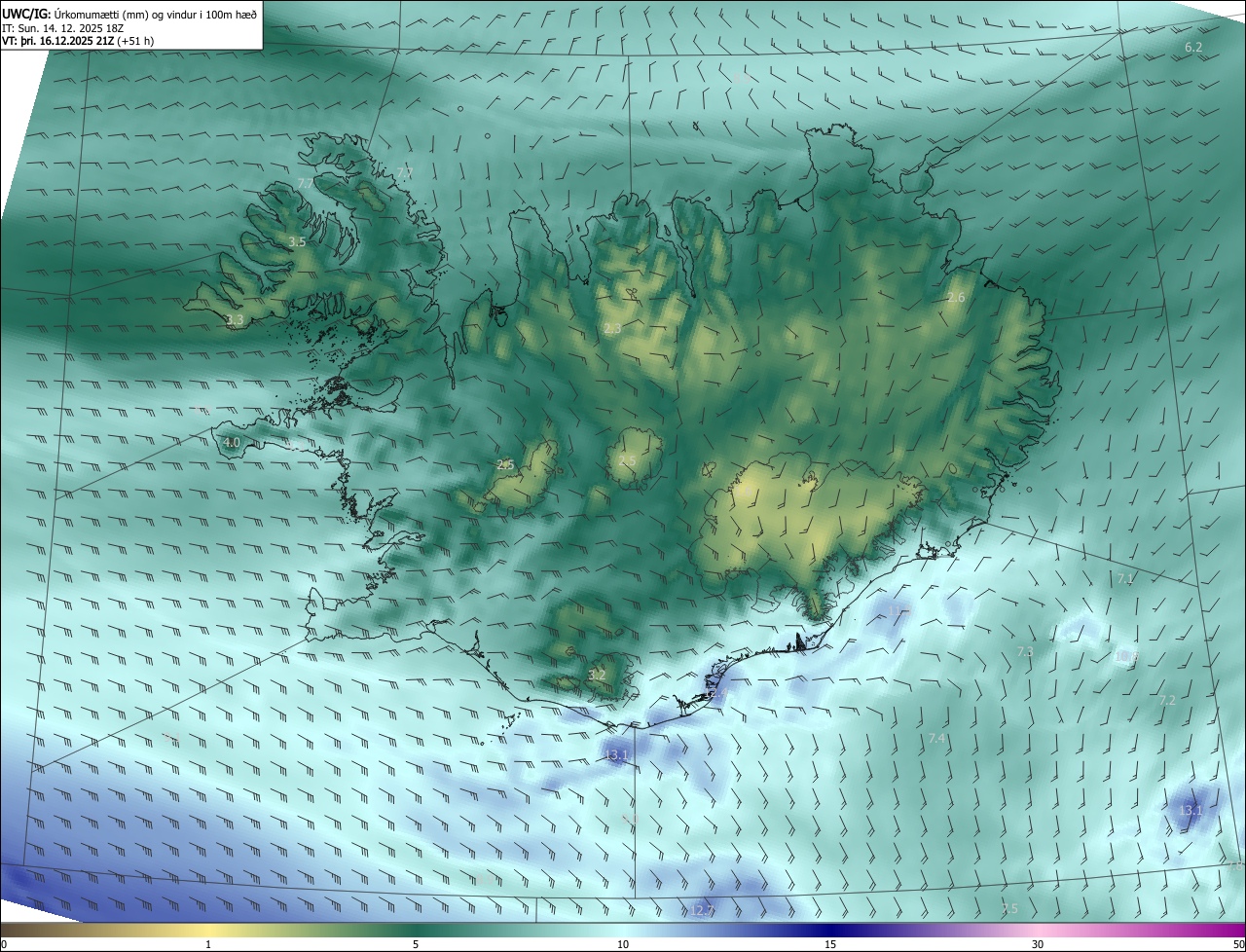Click the 2.5 label on the round central glacier
Screen dimensions: 1246x952
[x=628, y=460]
